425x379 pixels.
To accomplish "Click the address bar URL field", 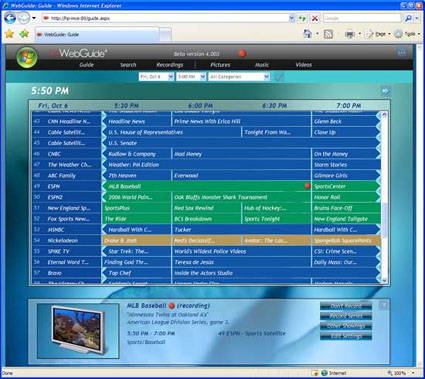I will click(x=165, y=18).
